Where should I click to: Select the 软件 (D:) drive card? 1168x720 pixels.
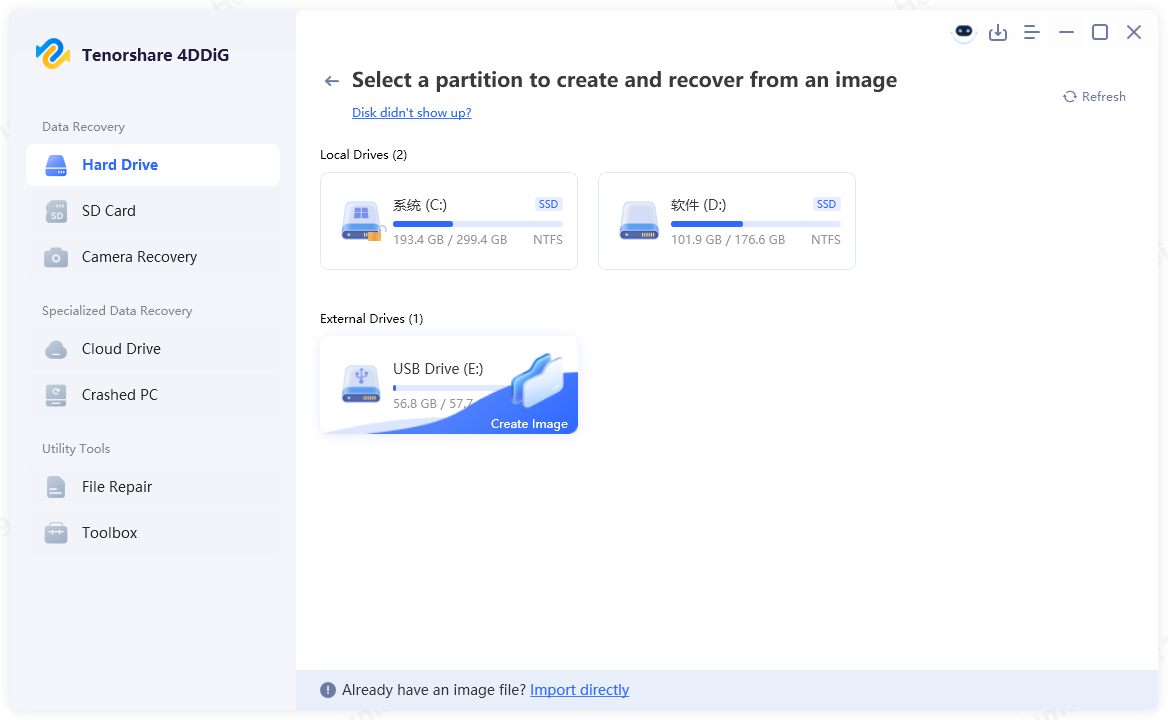(726, 220)
